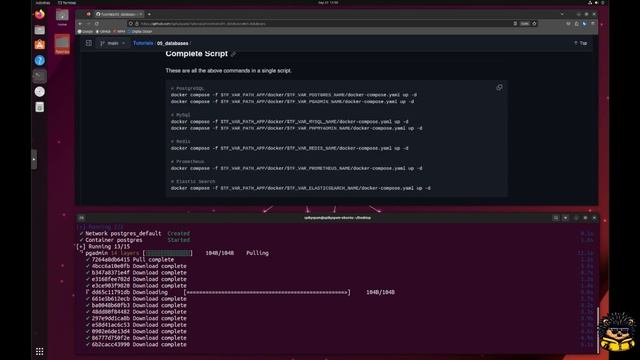Click the docker-compose PGADMIN_NAME command line

292,102
